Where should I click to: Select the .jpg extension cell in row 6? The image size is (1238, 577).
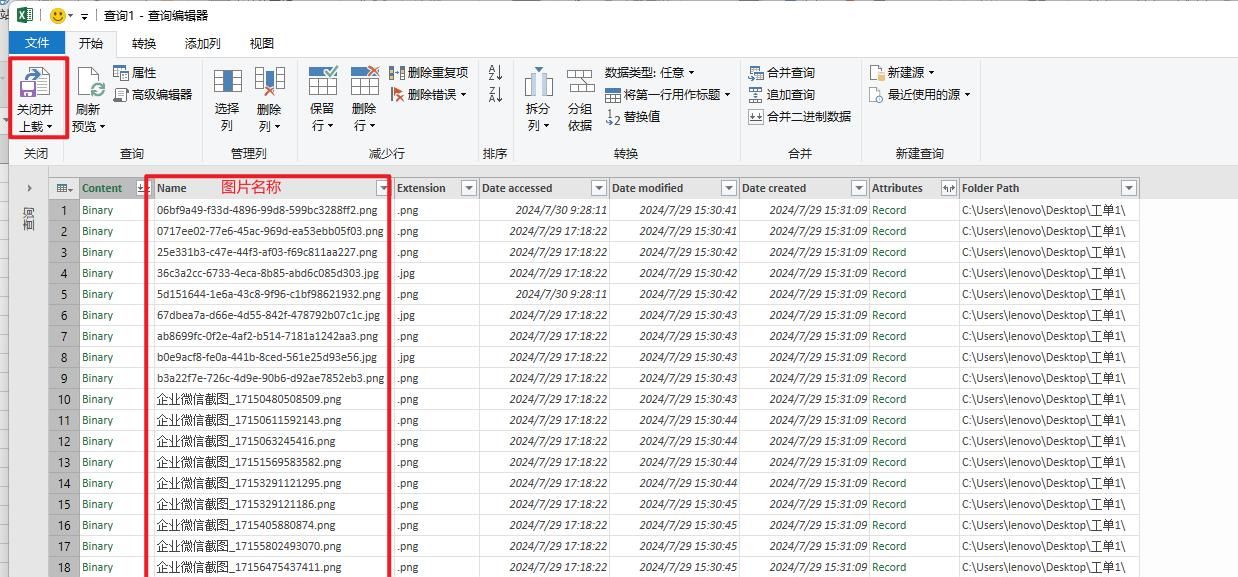point(436,315)
